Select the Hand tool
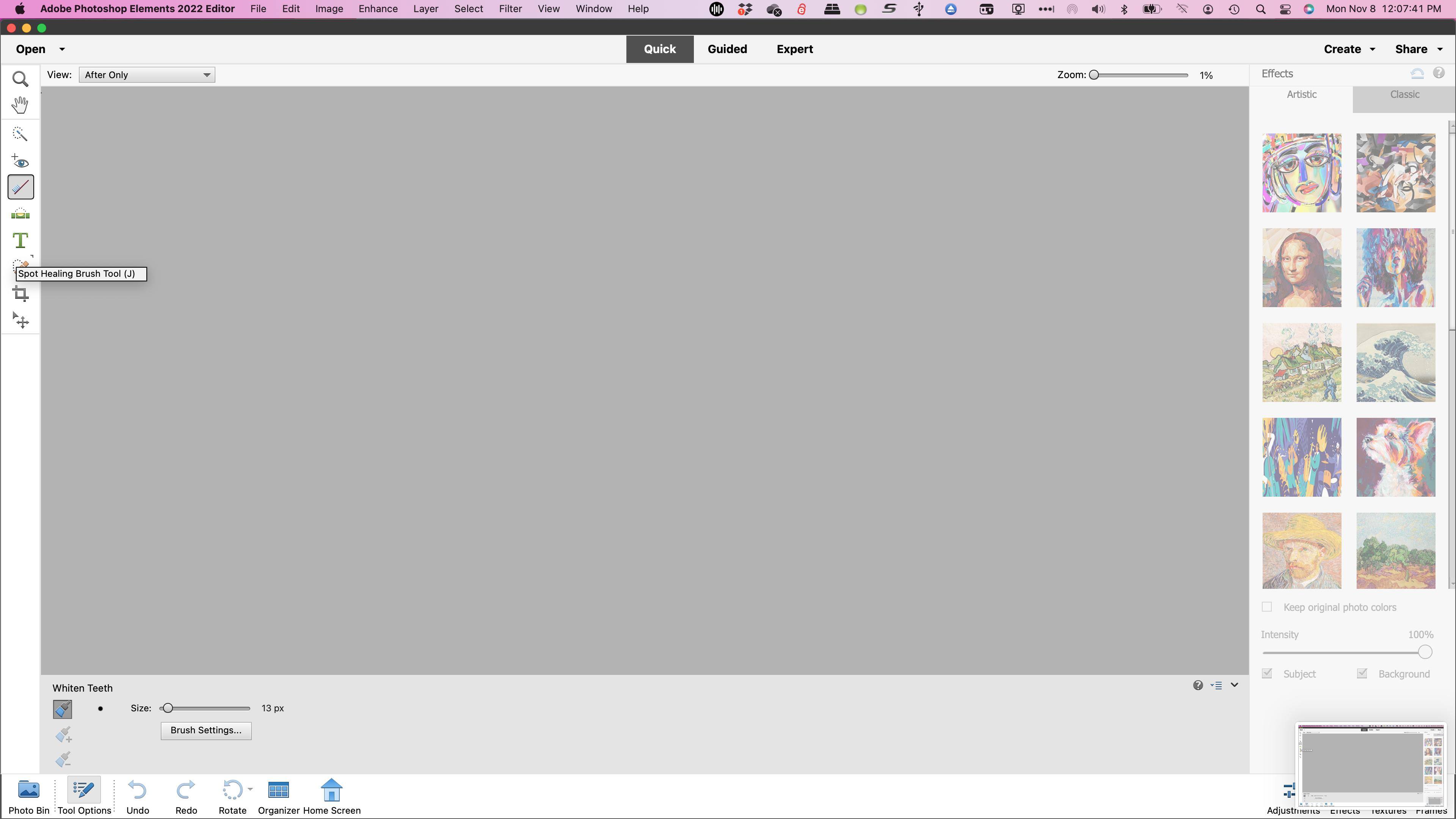Viewport: 1456px width, 819px height. (20, 105)
